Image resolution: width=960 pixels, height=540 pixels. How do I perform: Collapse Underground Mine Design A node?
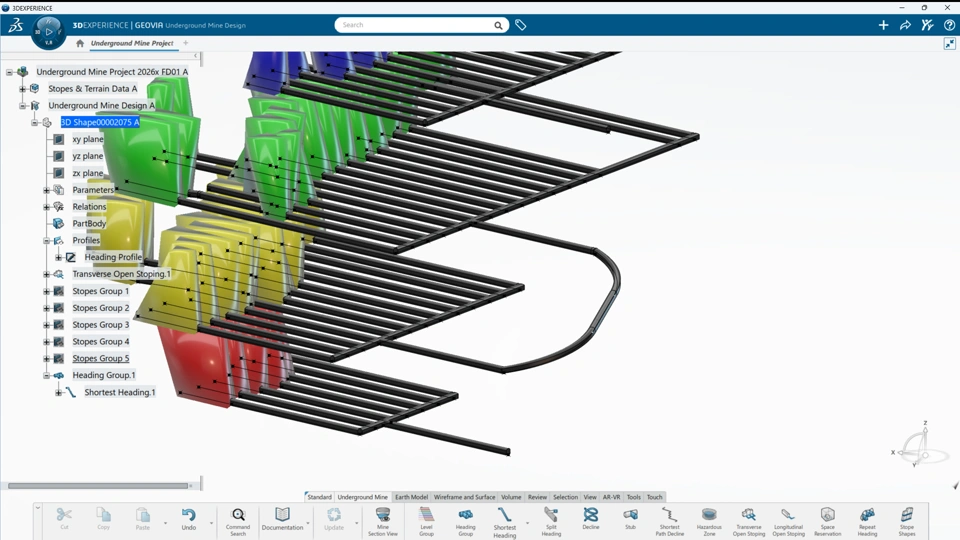click(22, 106)
